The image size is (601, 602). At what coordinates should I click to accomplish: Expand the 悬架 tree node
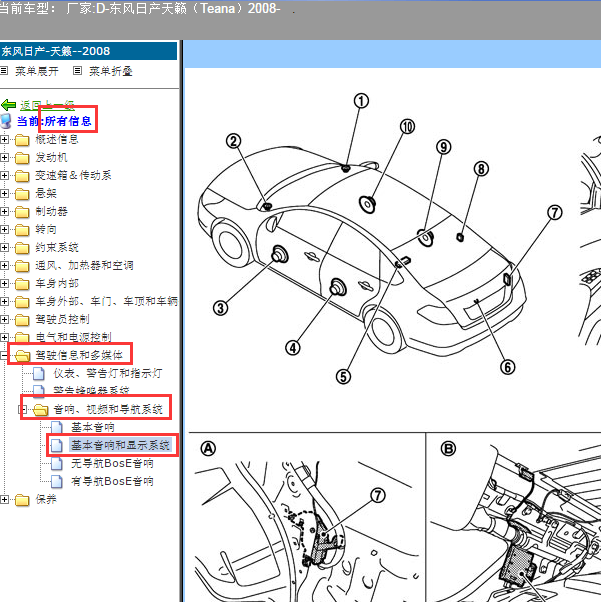click(4, 194)
